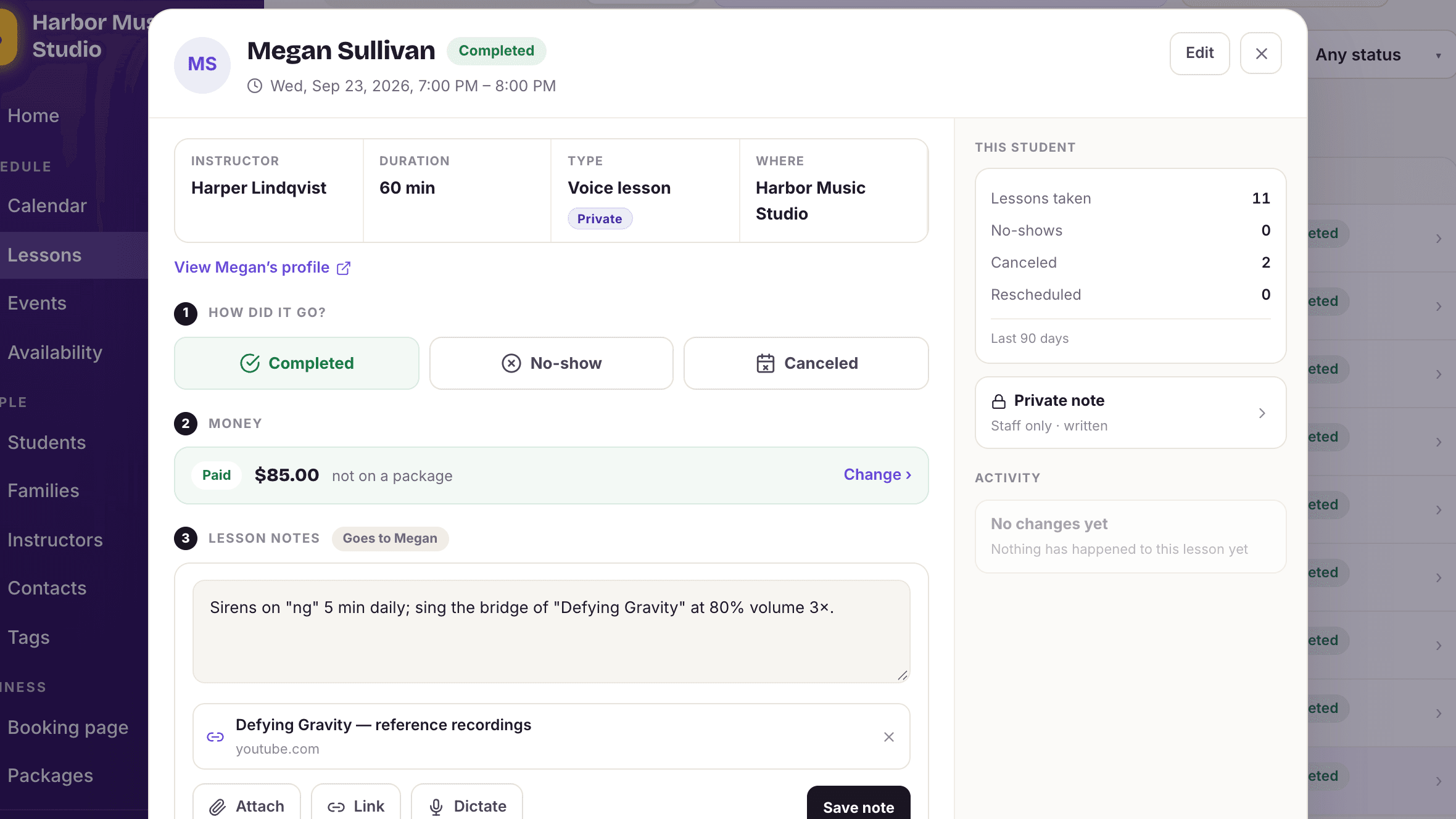Viewport: 1456px width, 819px height.
Task: Click the Completed badge next to Megan Sullivan
Action: click(496, 51)
